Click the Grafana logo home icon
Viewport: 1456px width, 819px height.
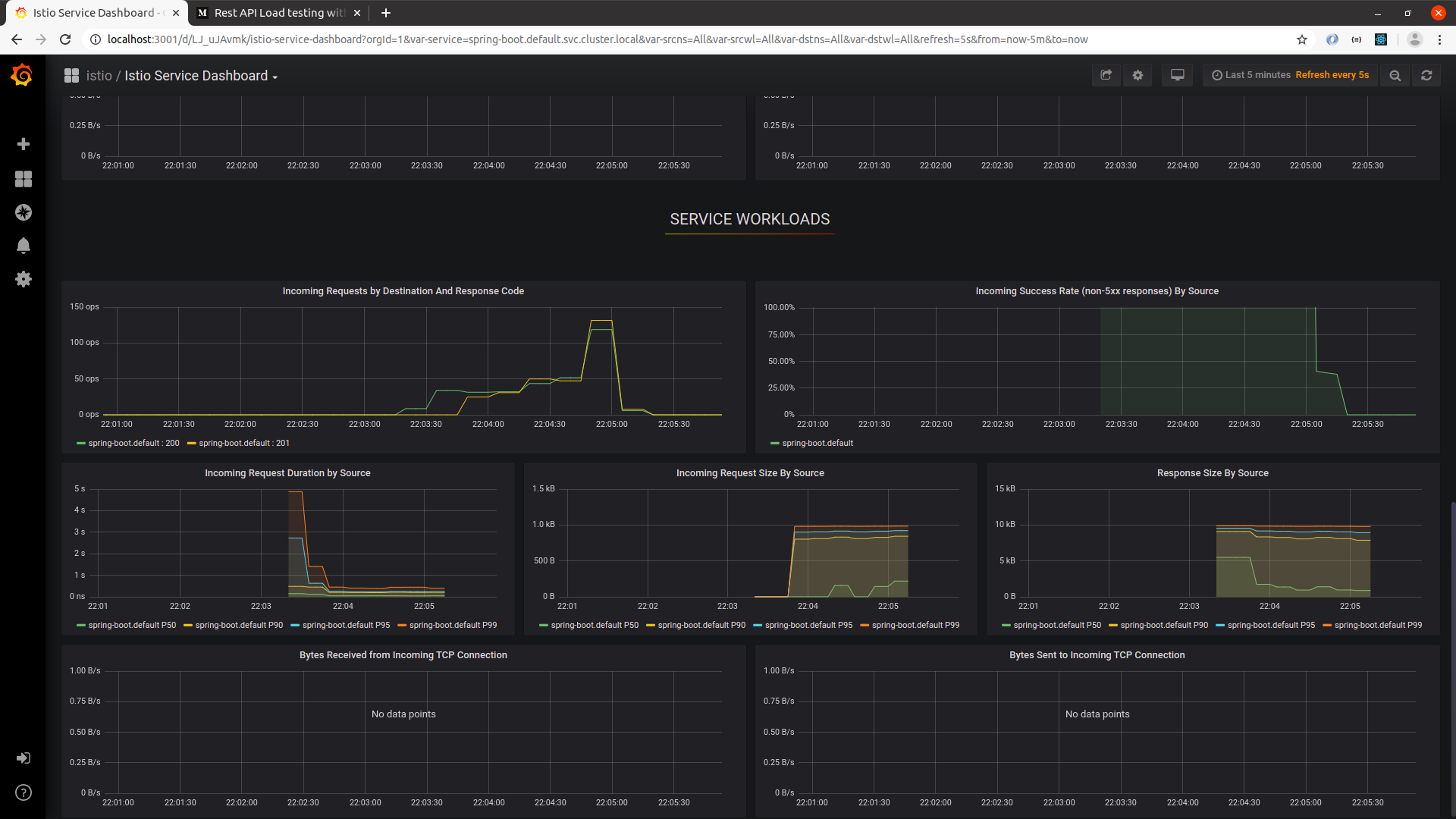[x=22, y=74]
